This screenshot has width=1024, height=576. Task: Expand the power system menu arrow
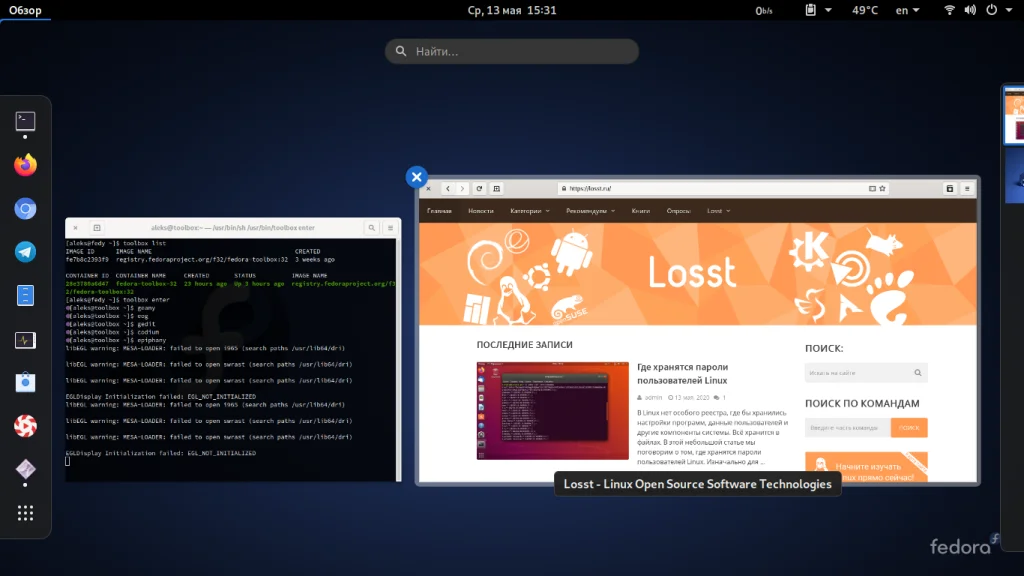(1009, 10)
